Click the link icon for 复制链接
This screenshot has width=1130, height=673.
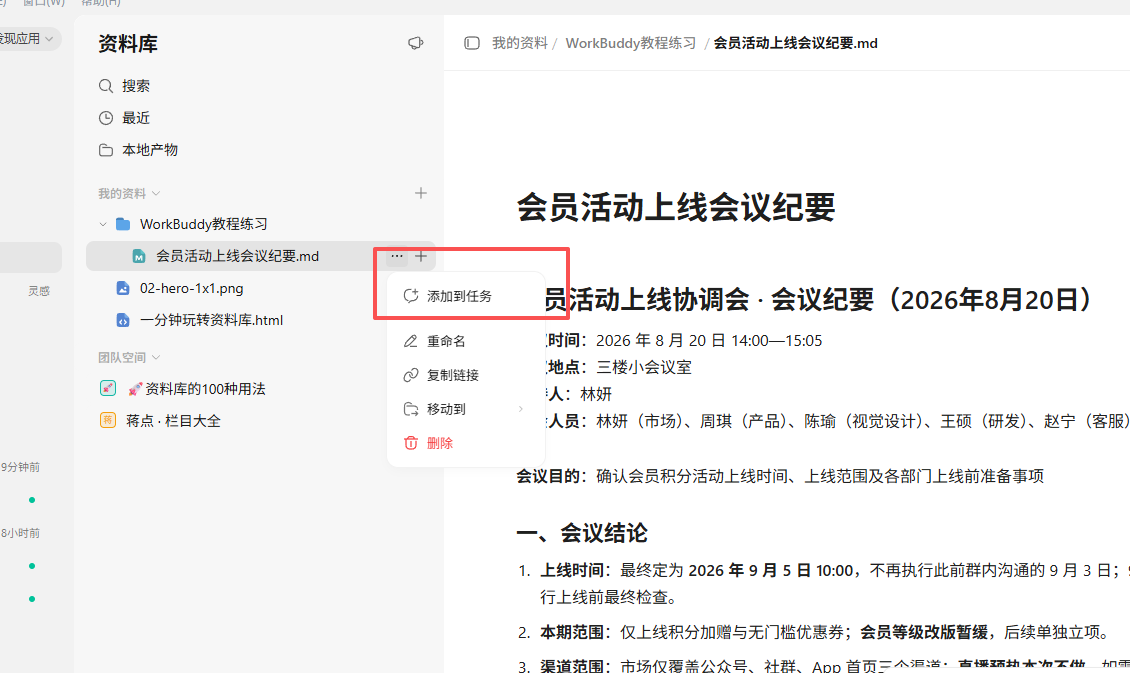pos(411,375)
